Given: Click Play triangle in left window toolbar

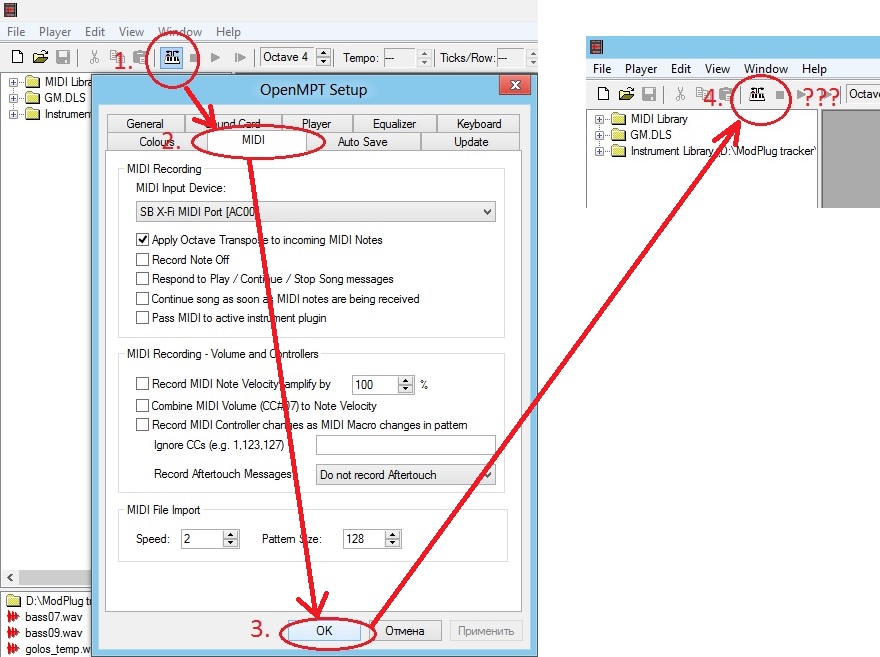Looking at the screenshot, I should point(216,57).
